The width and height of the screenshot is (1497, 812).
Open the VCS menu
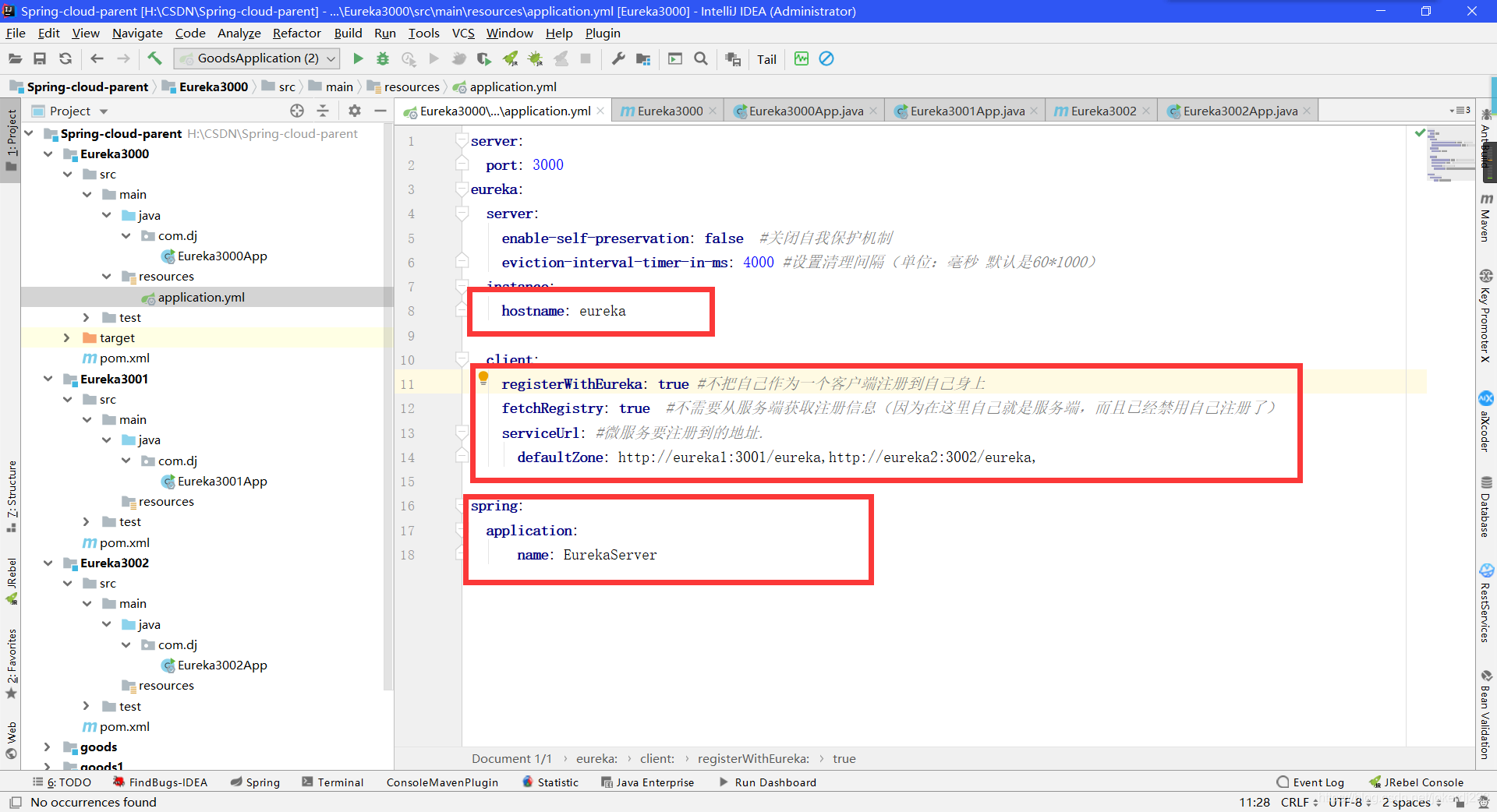coord(463,33)
